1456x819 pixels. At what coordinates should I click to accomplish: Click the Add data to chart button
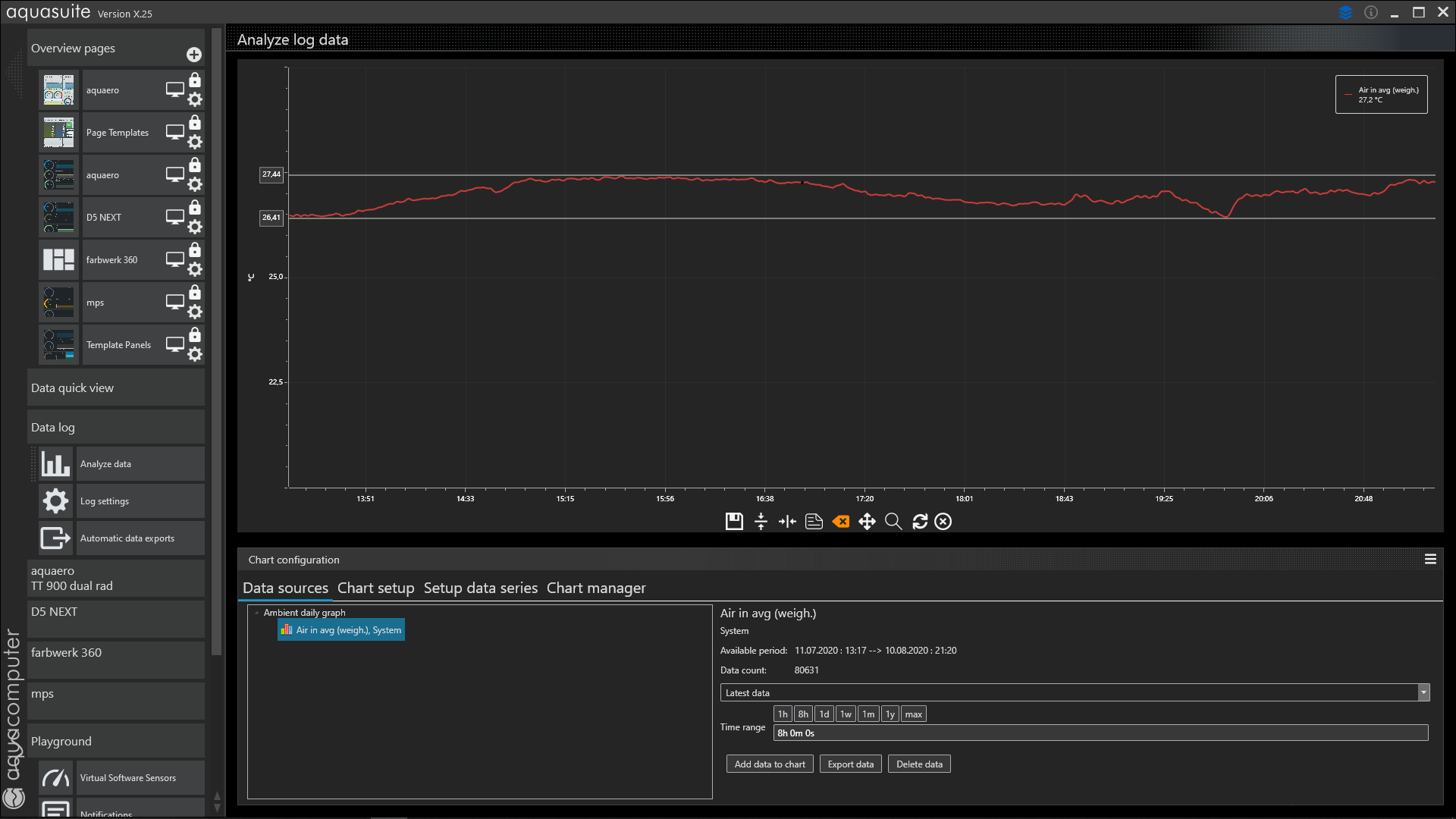point(769,764)
